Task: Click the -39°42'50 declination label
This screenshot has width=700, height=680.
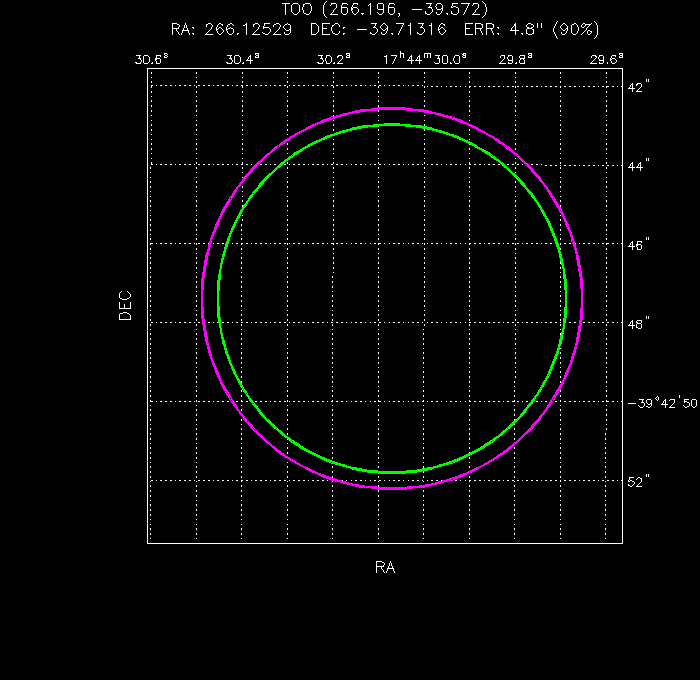Action: click(662, 403)
